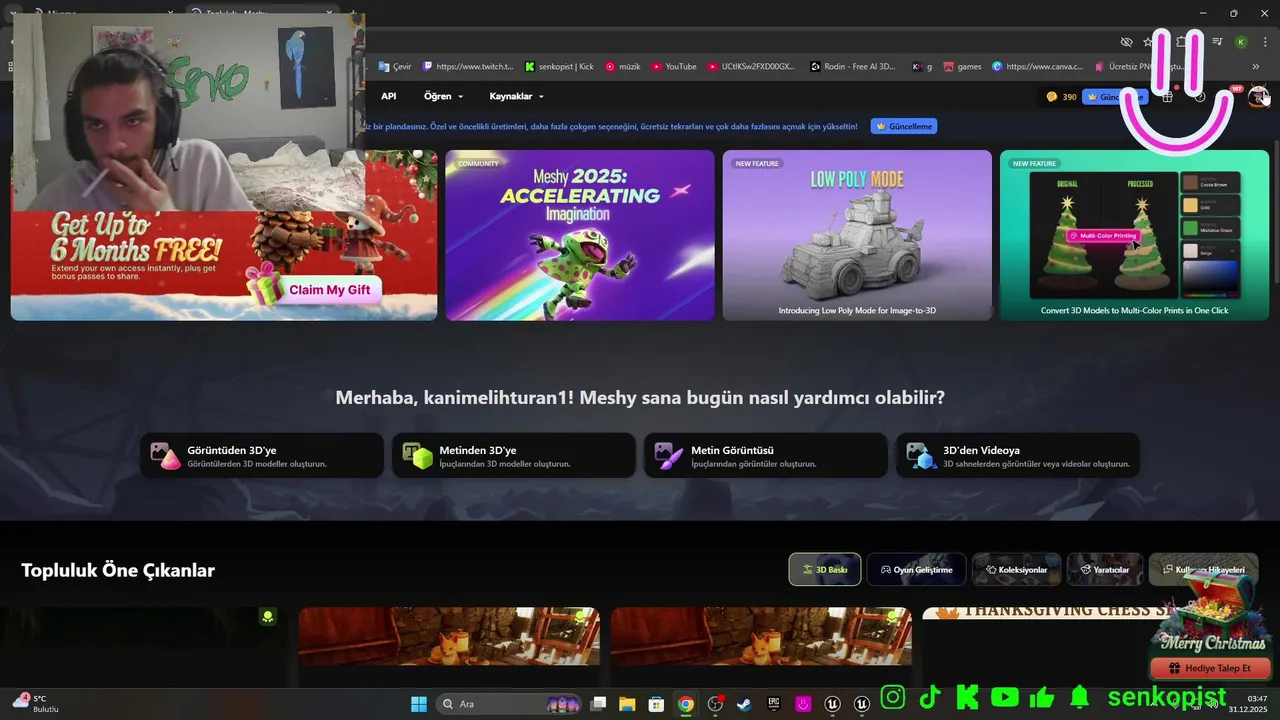
Task: Open the games bookmark
Action: tap(963, 67)
